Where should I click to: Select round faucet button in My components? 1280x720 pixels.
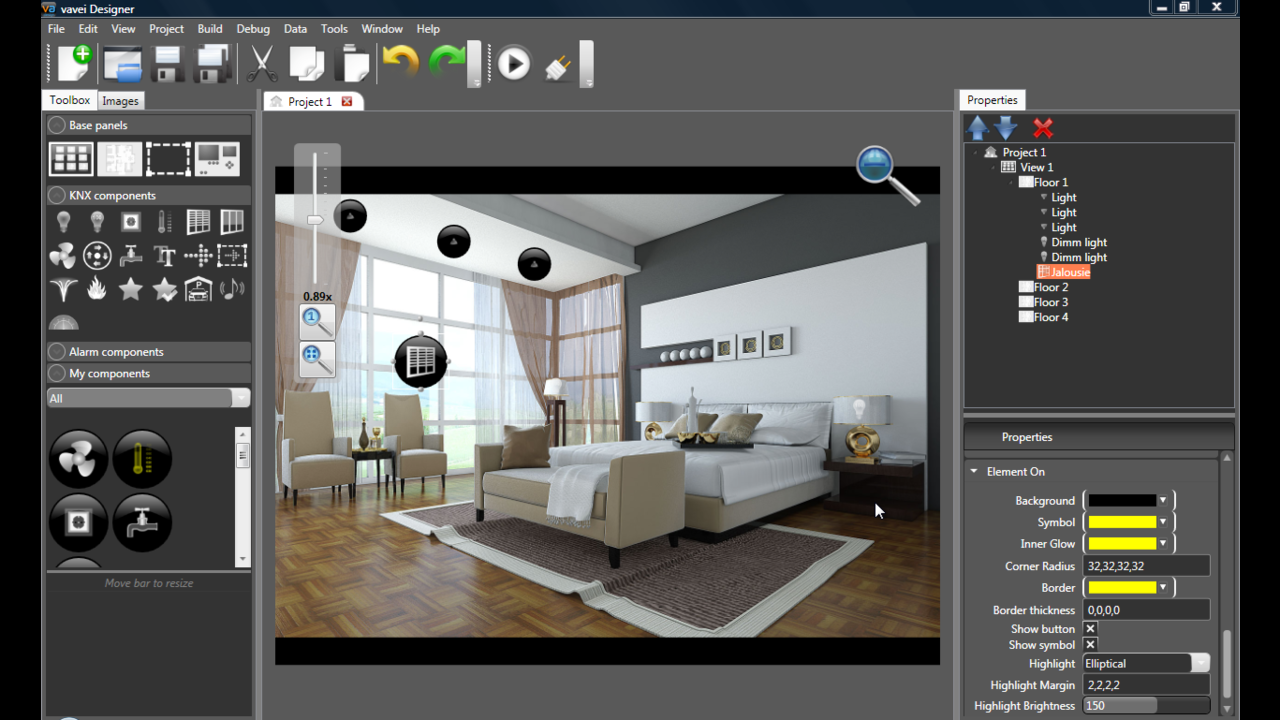click(x=142, y=522)
